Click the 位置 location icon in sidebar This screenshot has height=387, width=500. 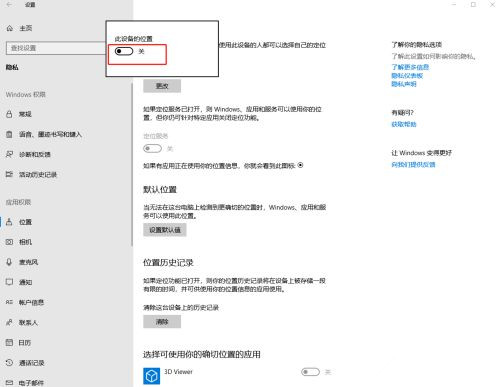coord(9,222)
